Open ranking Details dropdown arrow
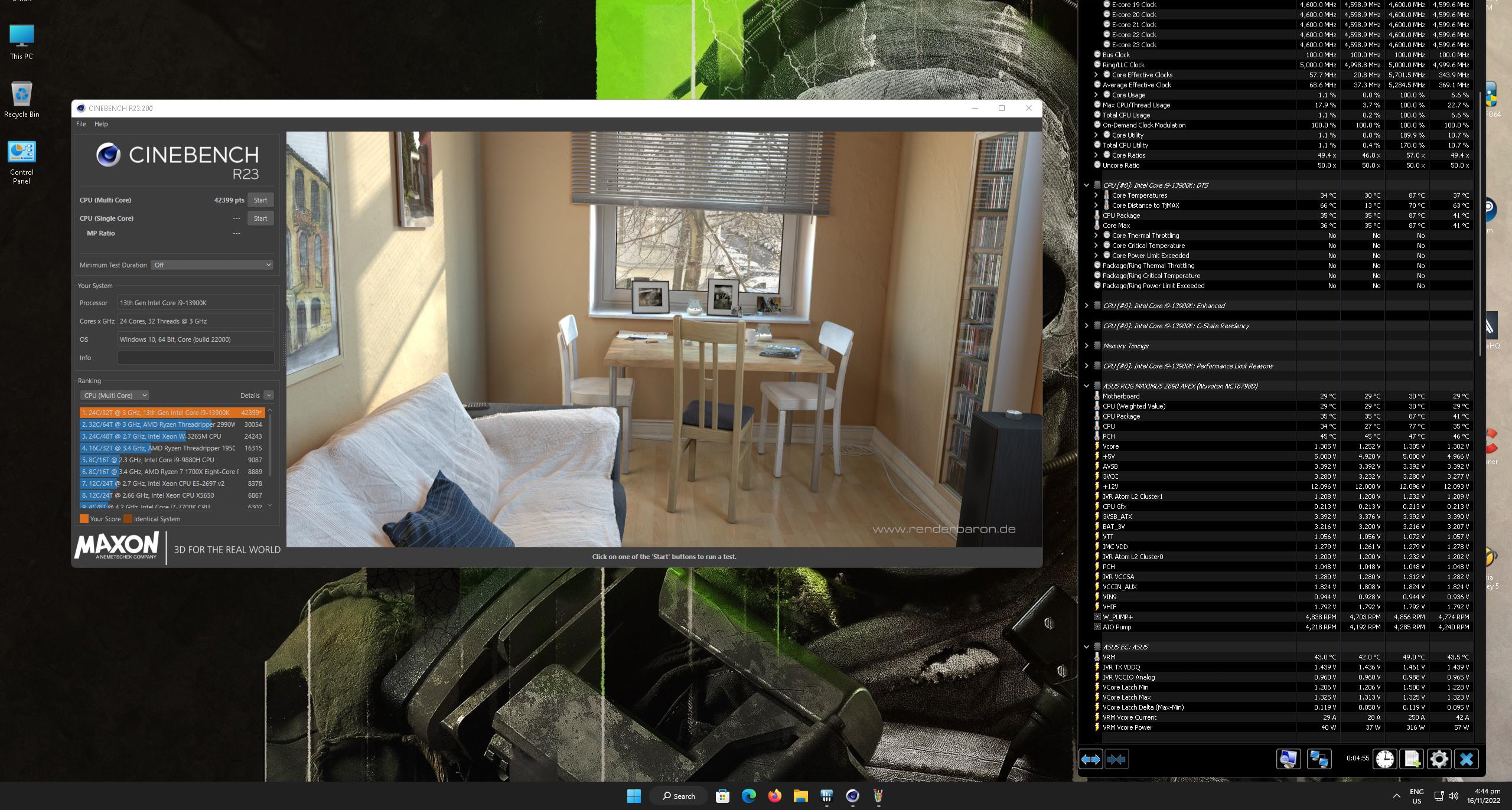Image resolution: width=1512 pixels, height=810 pixels. (x=269, y=396)
